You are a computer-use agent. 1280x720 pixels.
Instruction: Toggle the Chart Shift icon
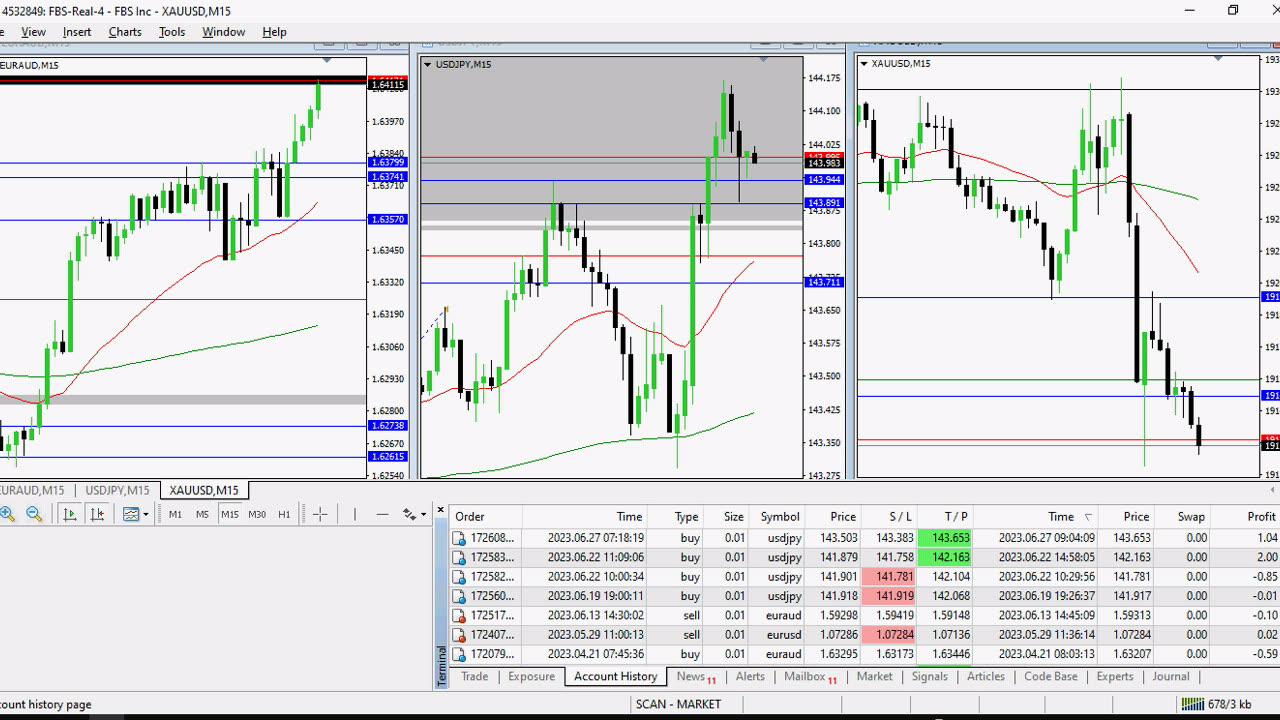click(x=97, y=514)
